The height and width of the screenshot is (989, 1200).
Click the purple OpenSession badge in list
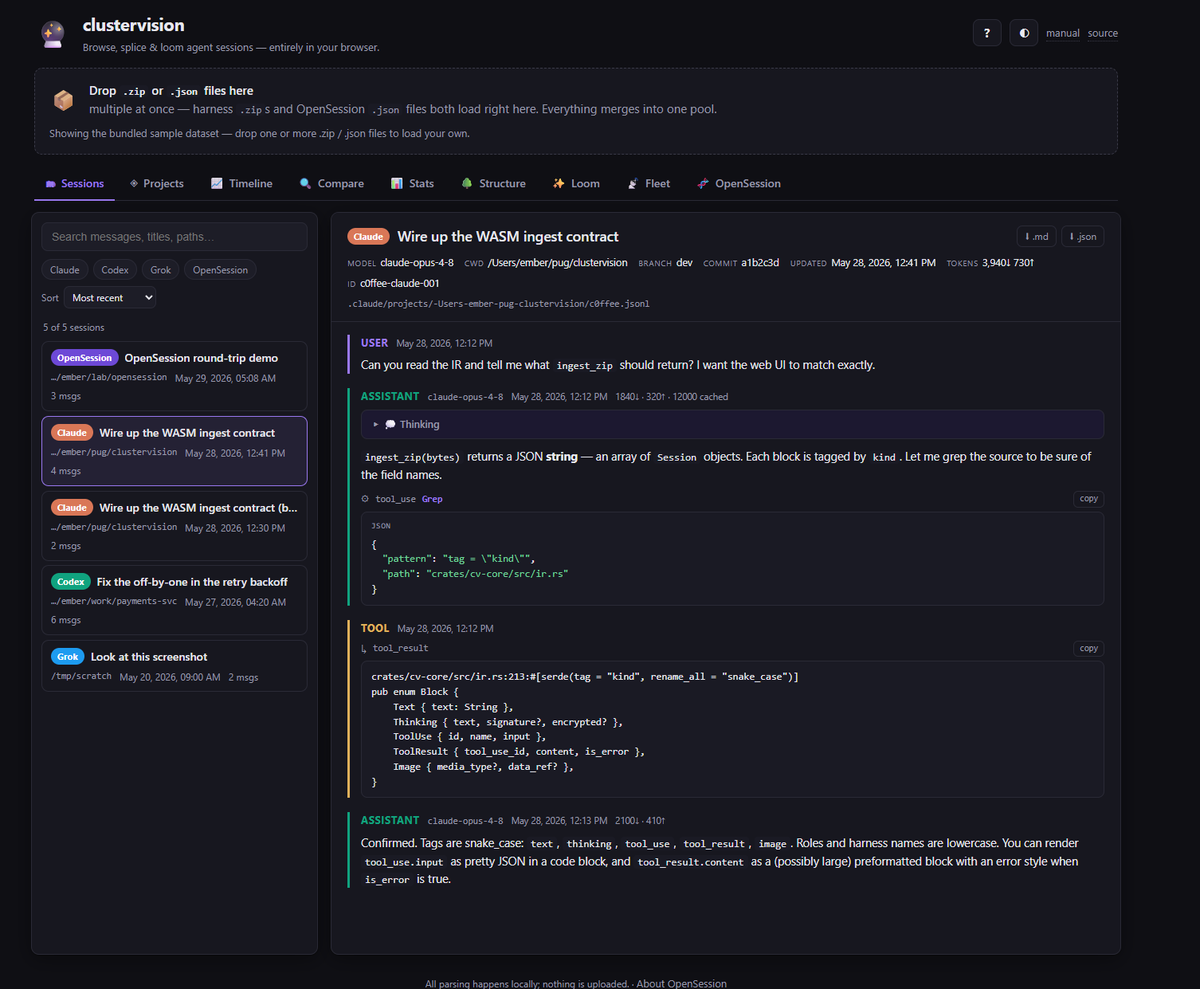[85, 358]
